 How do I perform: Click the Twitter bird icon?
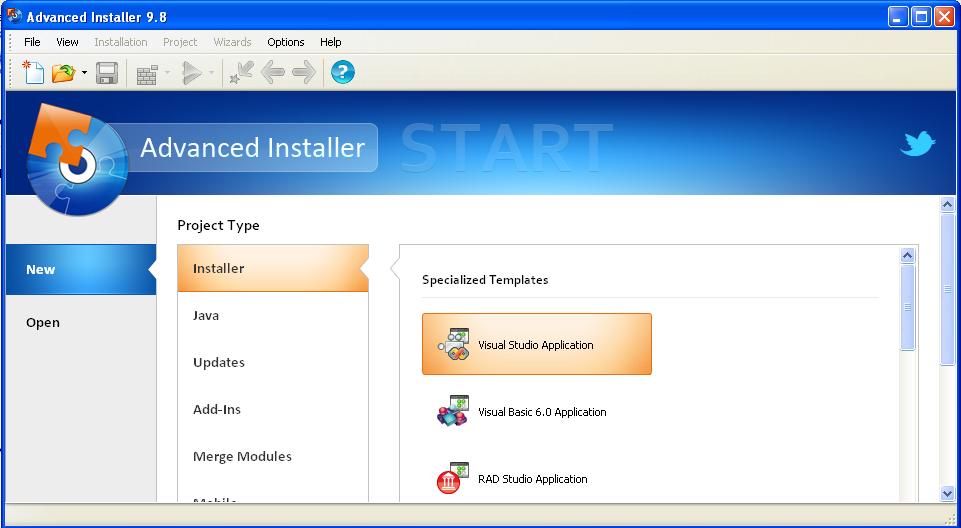coord(917,143)
